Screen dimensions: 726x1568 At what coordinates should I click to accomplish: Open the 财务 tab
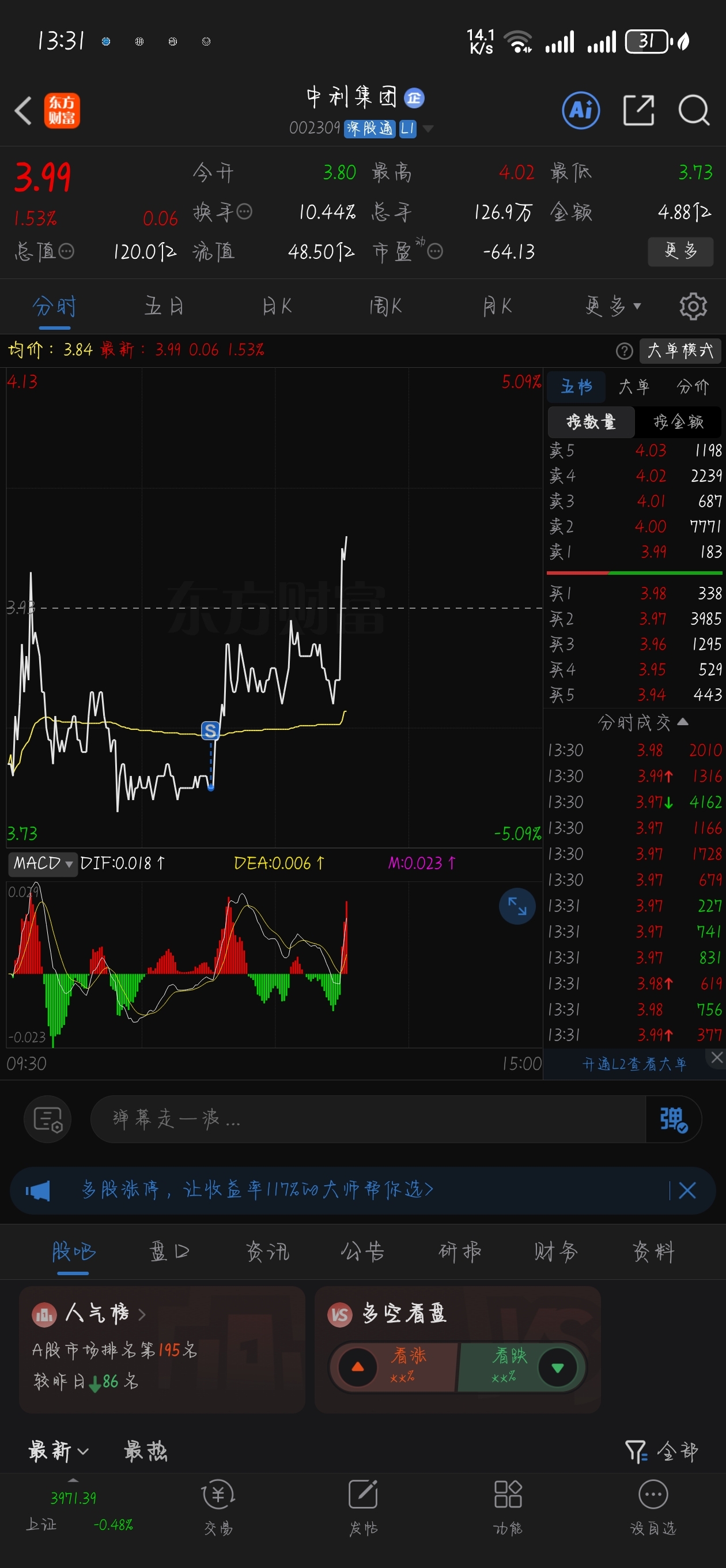click(x=555, y=1252)
